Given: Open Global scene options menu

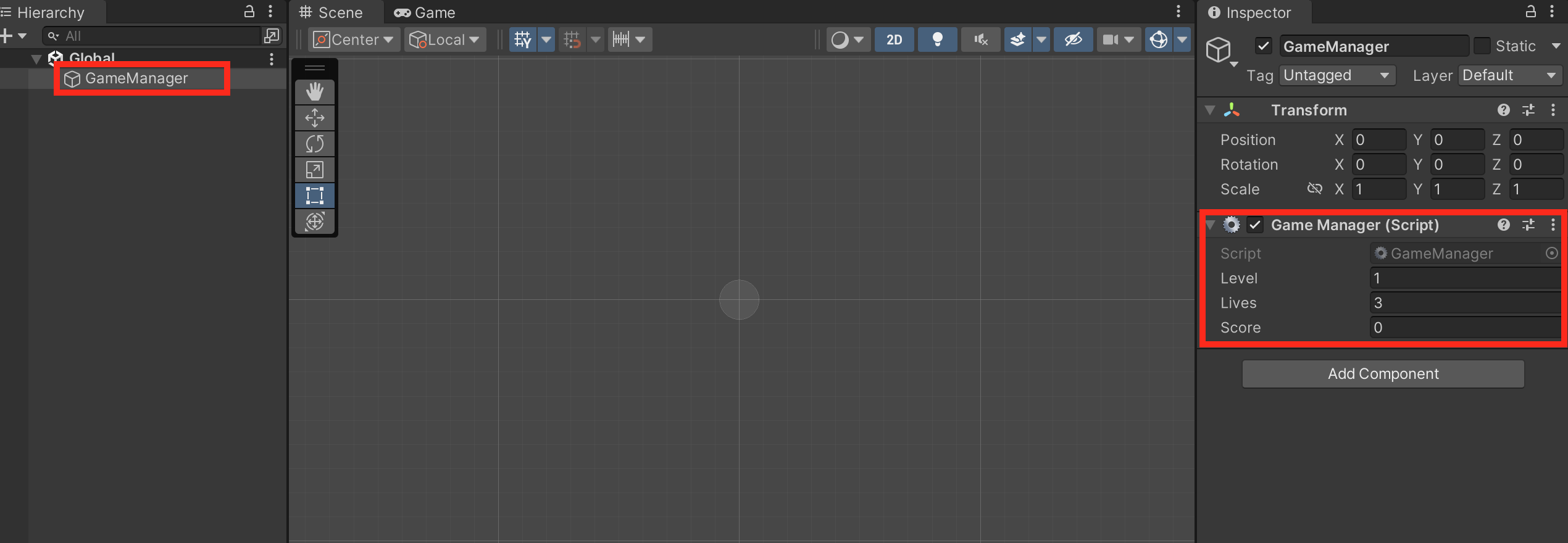Looking at the screenshot, I should tap(272, 59).
